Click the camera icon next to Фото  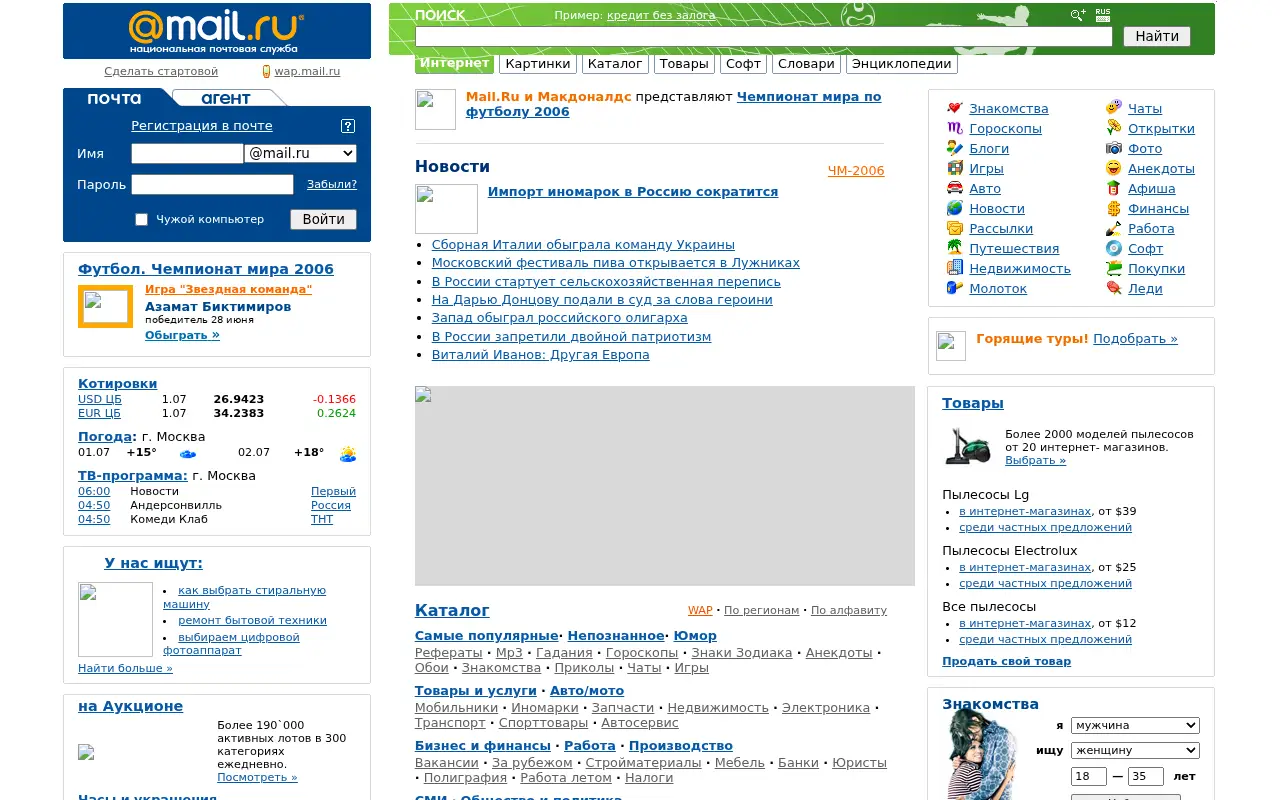point(1113,148)
